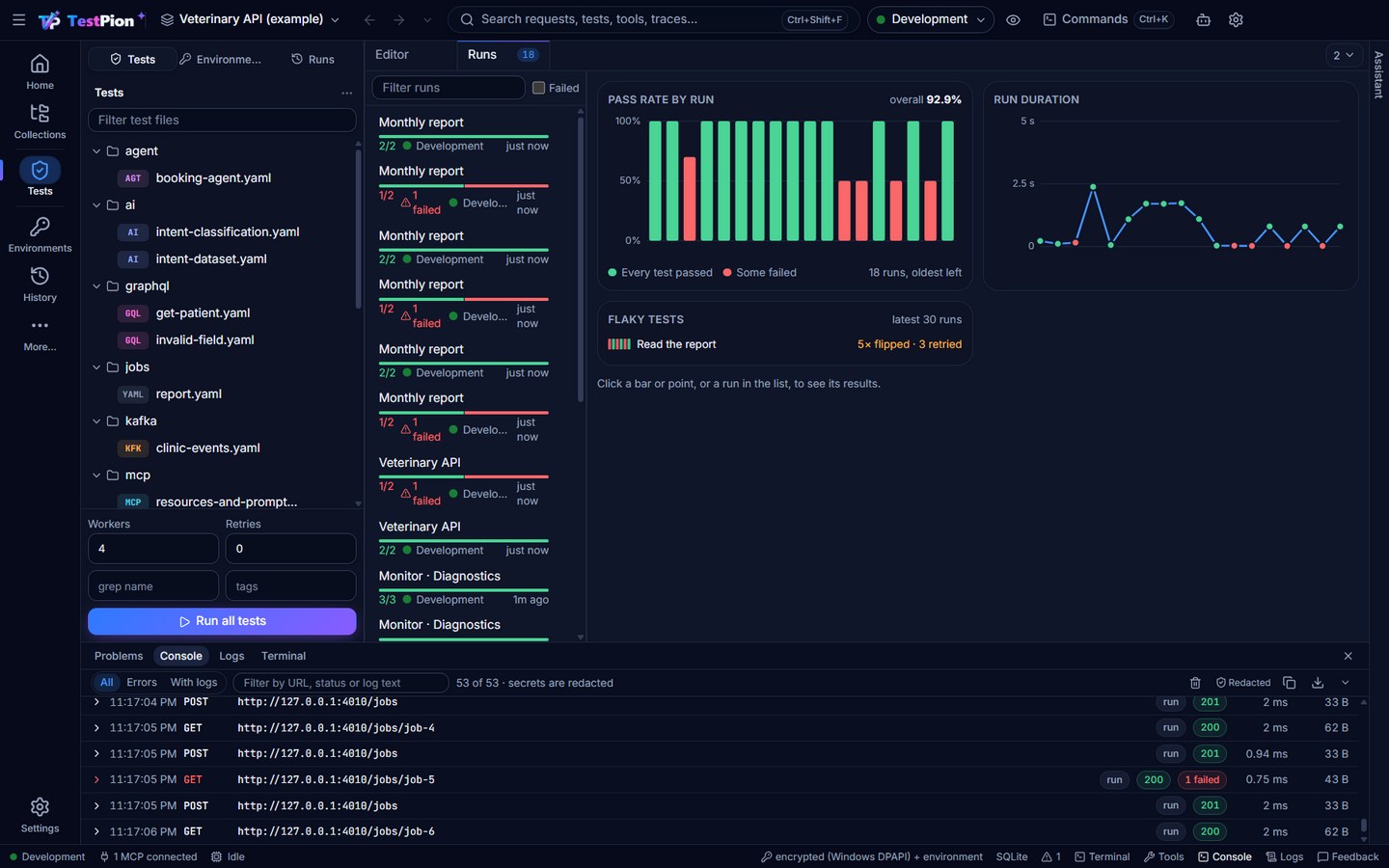Download console log icon
Screen dimensions: 1389x868
(1318, 683)
